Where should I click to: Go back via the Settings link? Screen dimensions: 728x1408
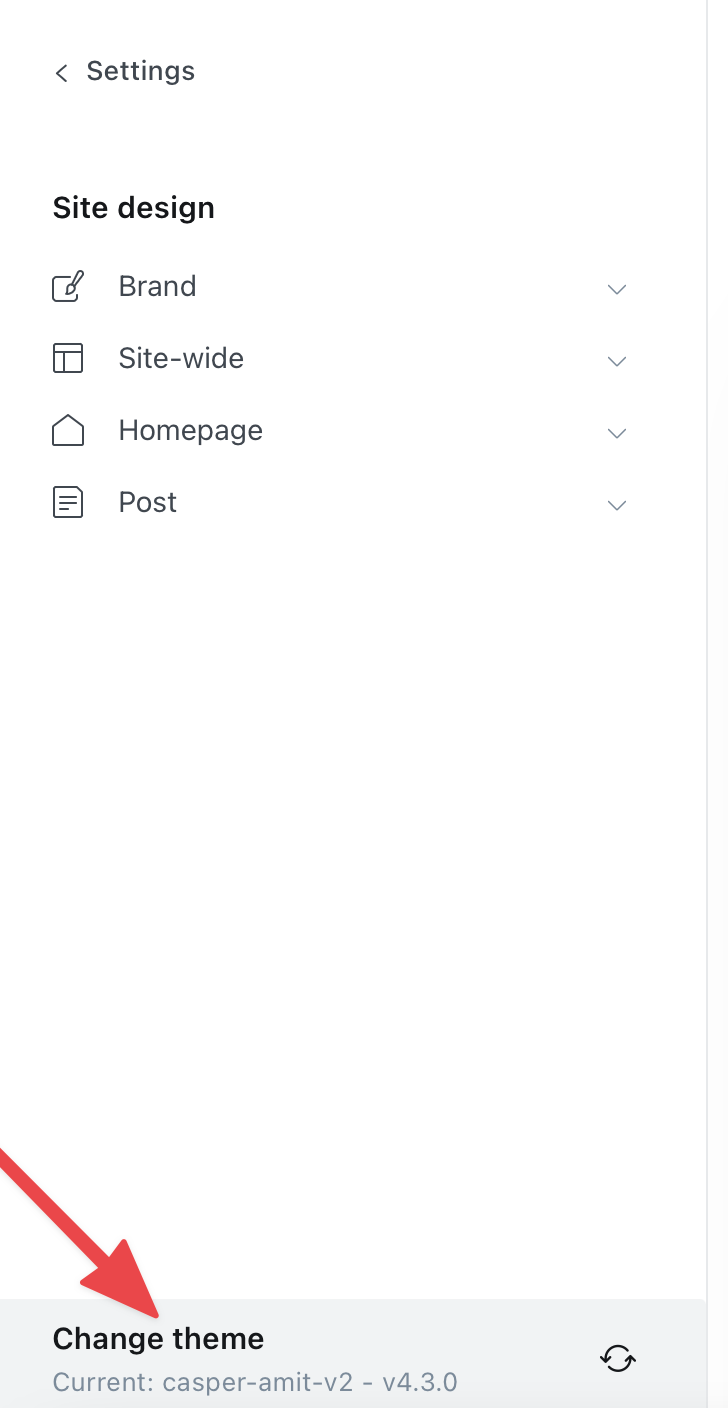pos(140,71)
